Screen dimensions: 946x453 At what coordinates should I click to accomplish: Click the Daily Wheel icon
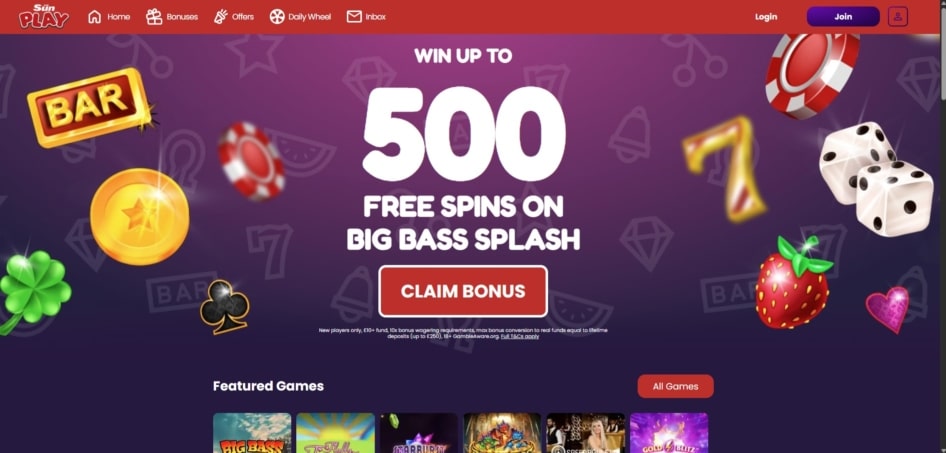tap(277, 17)
